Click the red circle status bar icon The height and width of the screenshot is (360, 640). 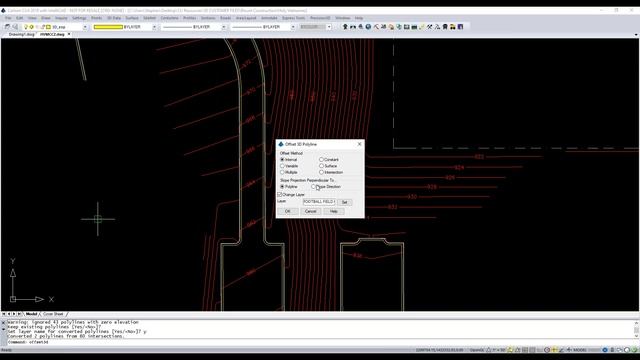click(547, 350)
